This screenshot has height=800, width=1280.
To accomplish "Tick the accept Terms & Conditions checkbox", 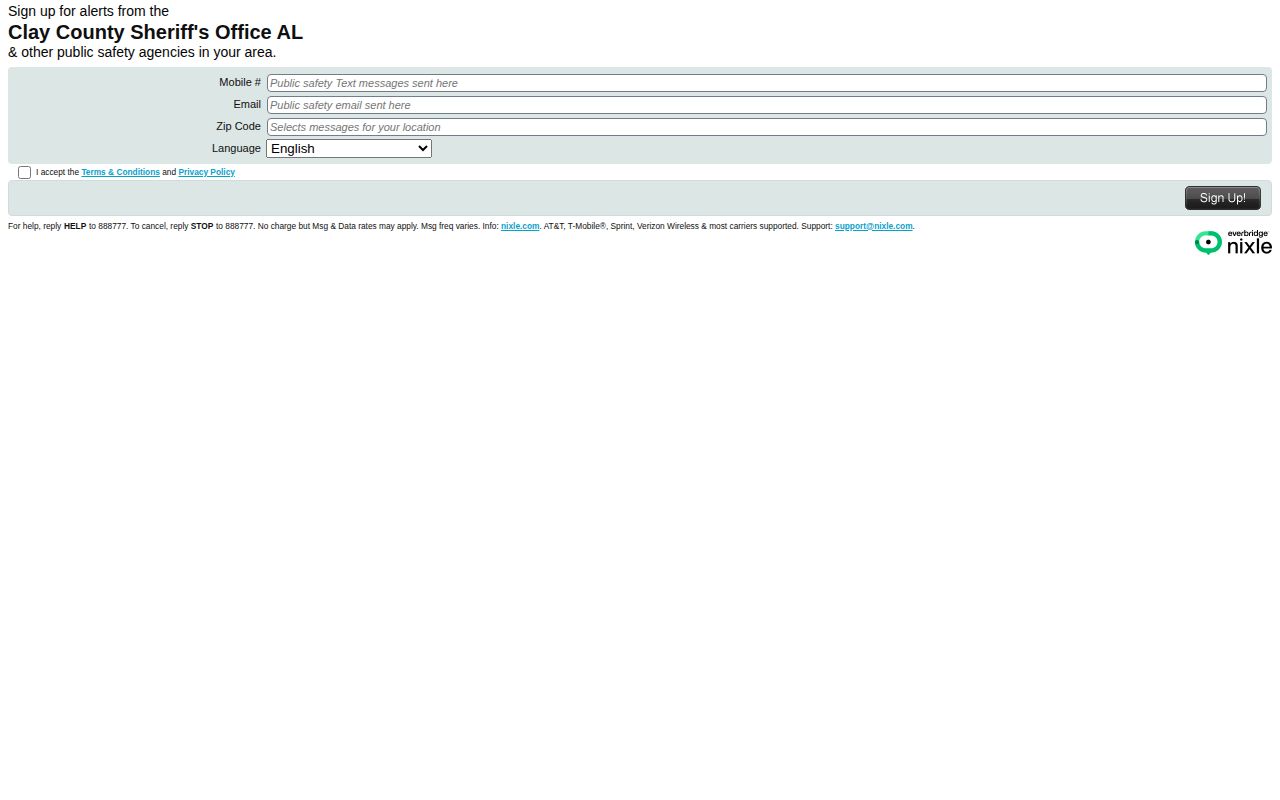I will 24,173.
